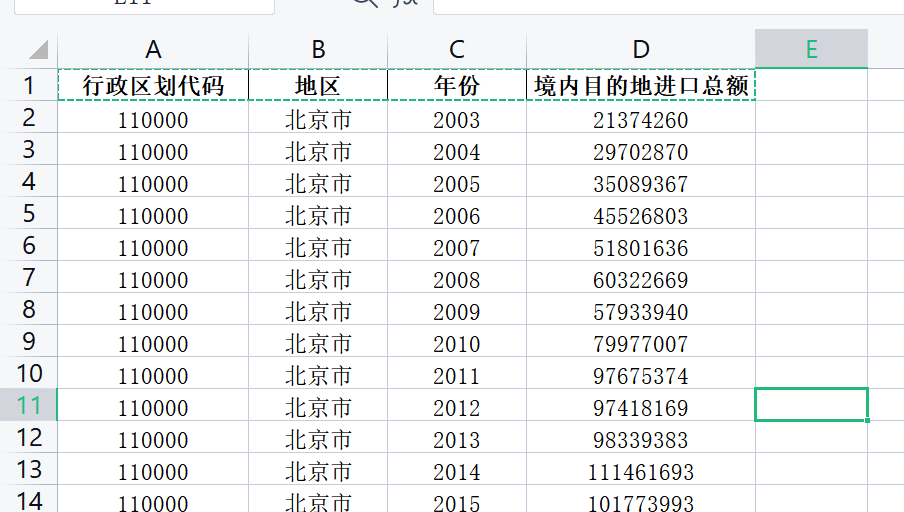Click year cell 2007
This screenshot has width=904, height=512.
(x=457, y=245)
